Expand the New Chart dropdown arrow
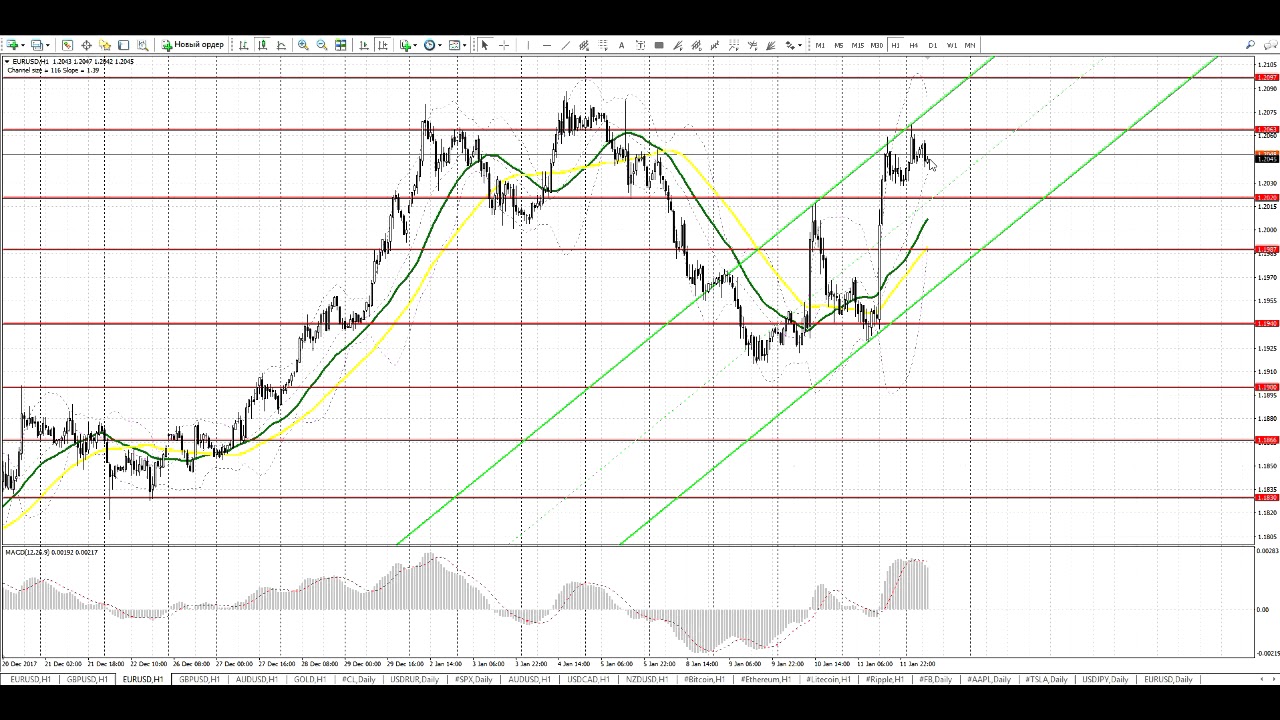Viewport: 1280px width, 720px height. coord(23,45)
